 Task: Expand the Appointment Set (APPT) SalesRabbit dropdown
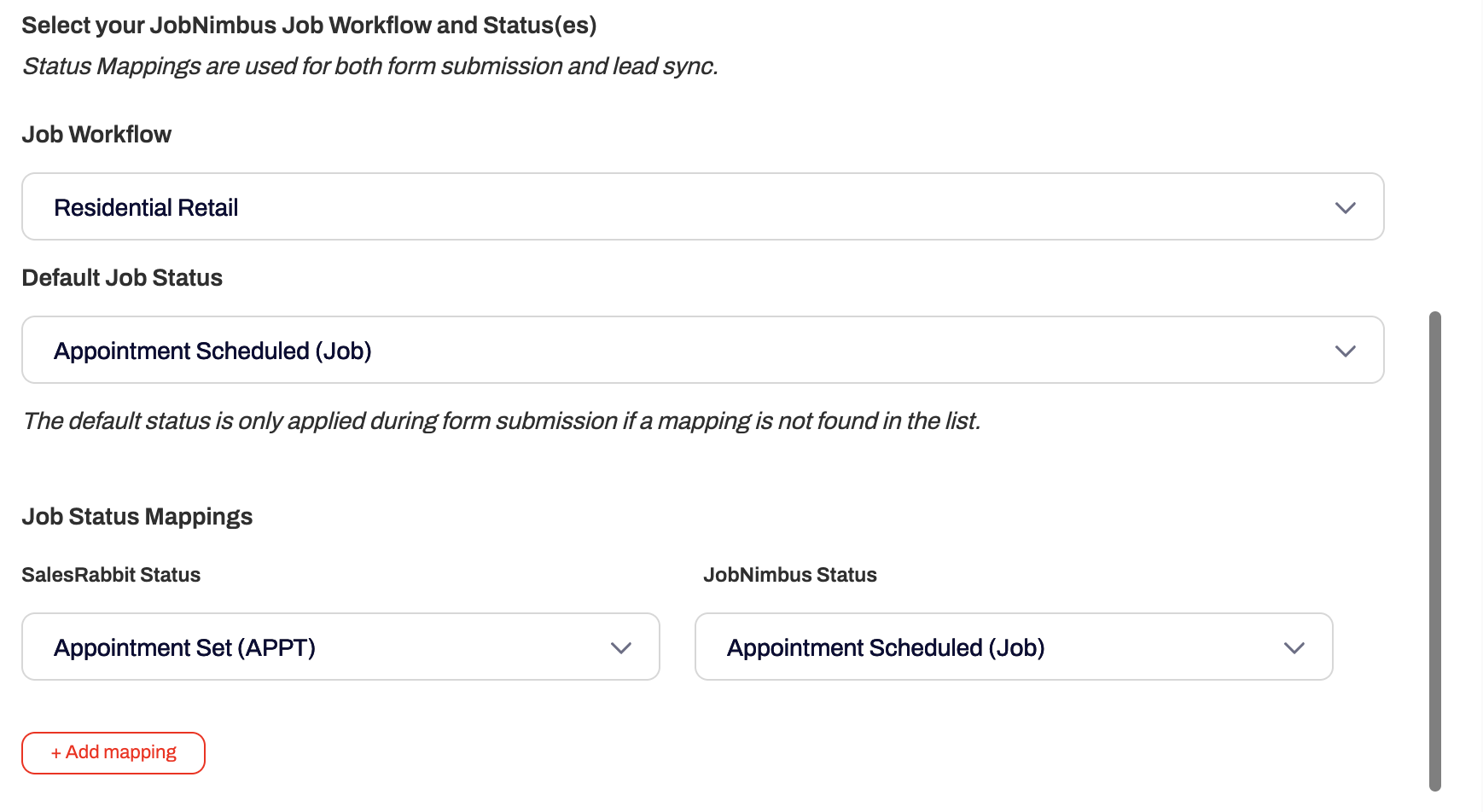[x=340, y=647]
